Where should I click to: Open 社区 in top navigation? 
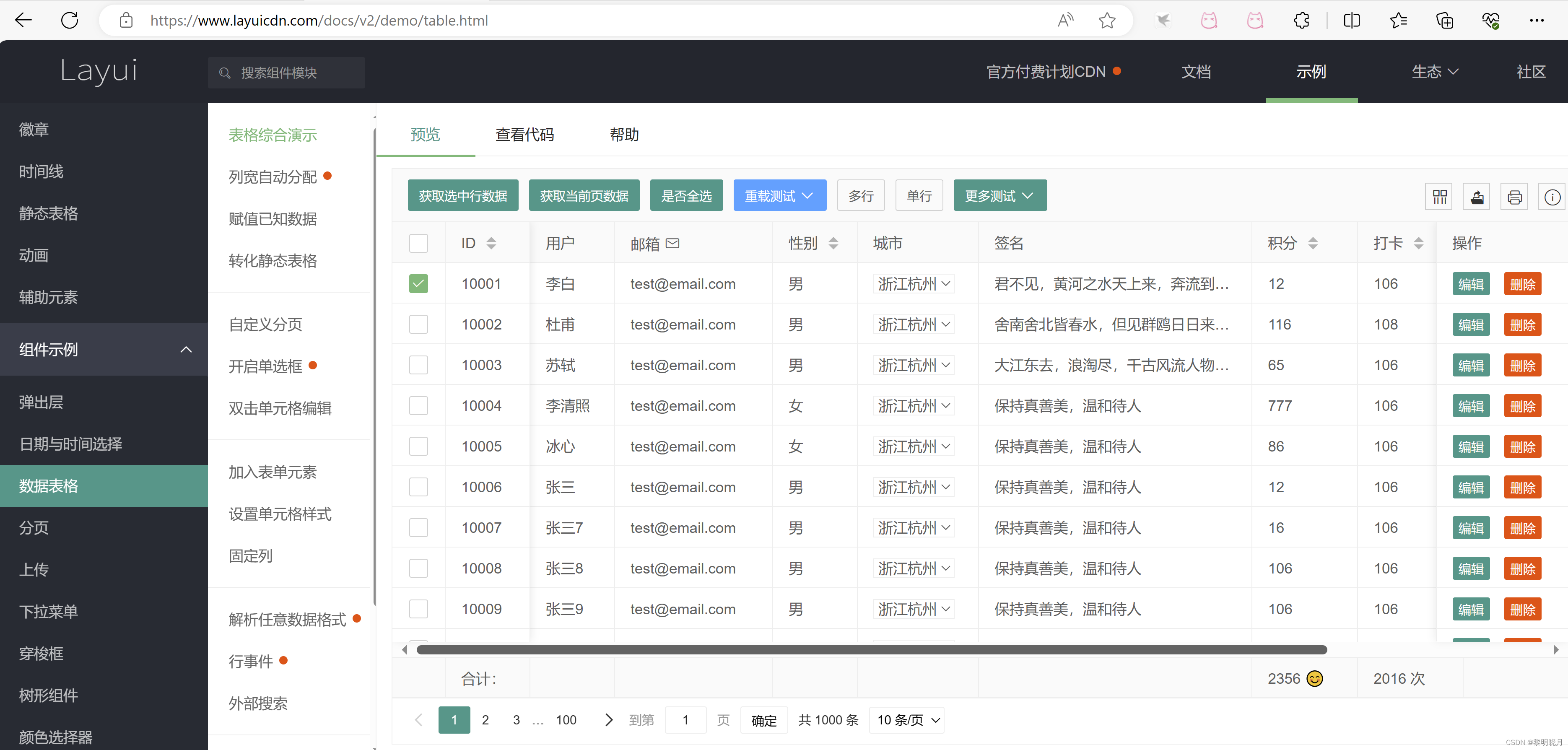[1531, 72]
